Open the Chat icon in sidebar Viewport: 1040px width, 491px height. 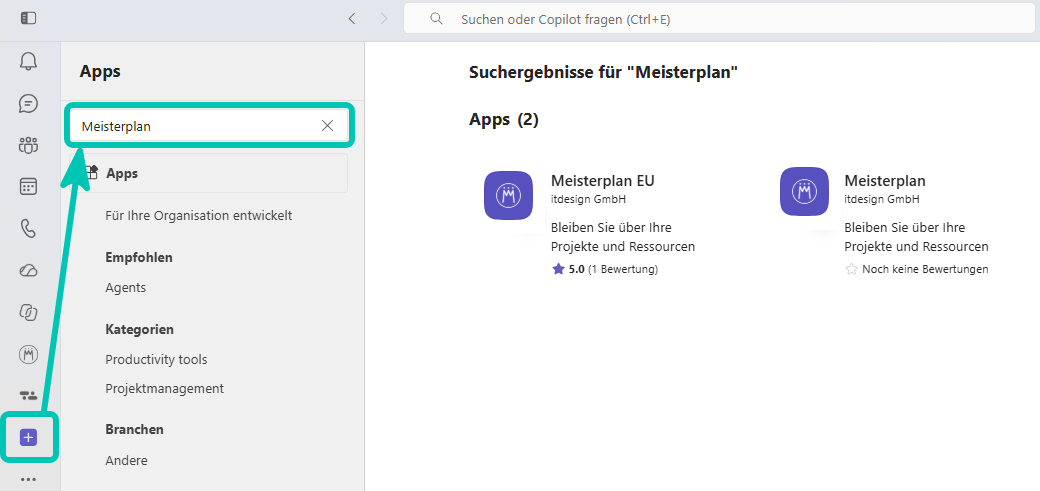[29, 104]
